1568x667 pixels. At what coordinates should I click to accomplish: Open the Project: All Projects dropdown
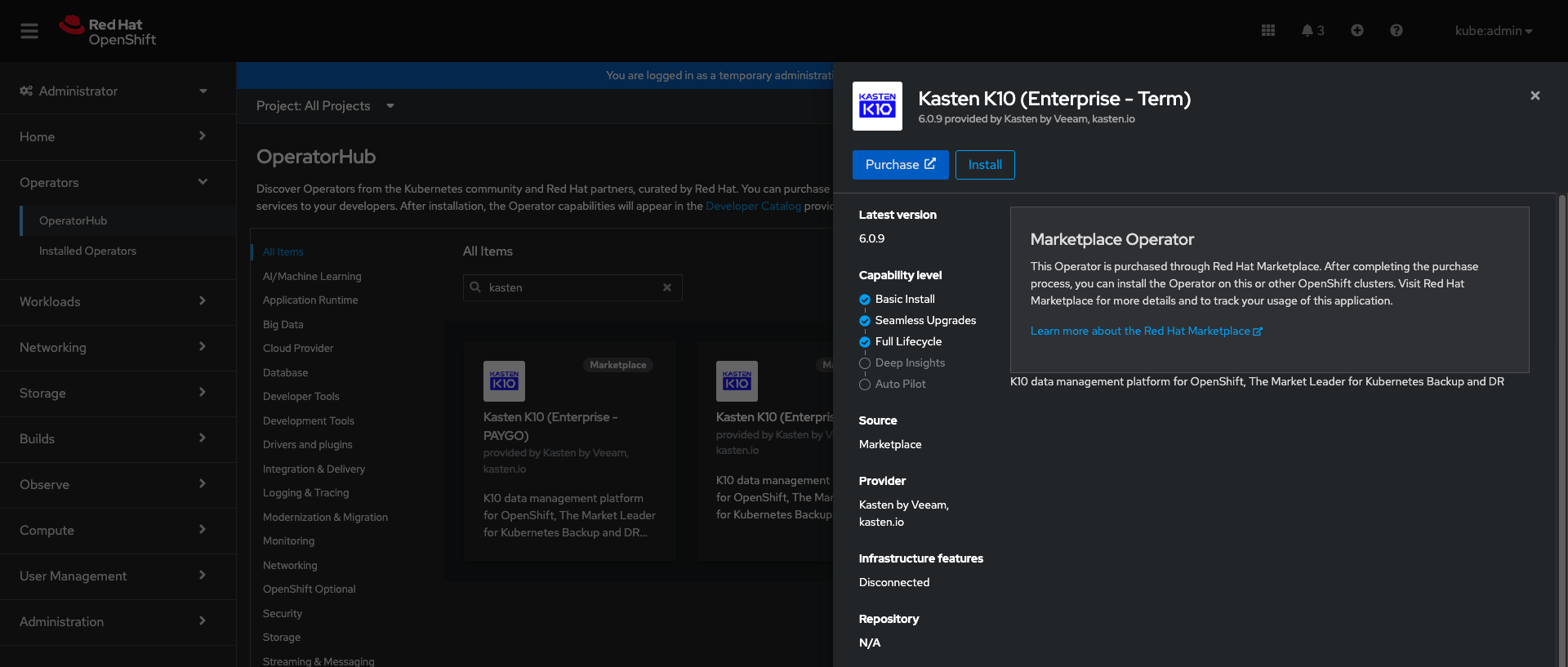tap(325, 106)
